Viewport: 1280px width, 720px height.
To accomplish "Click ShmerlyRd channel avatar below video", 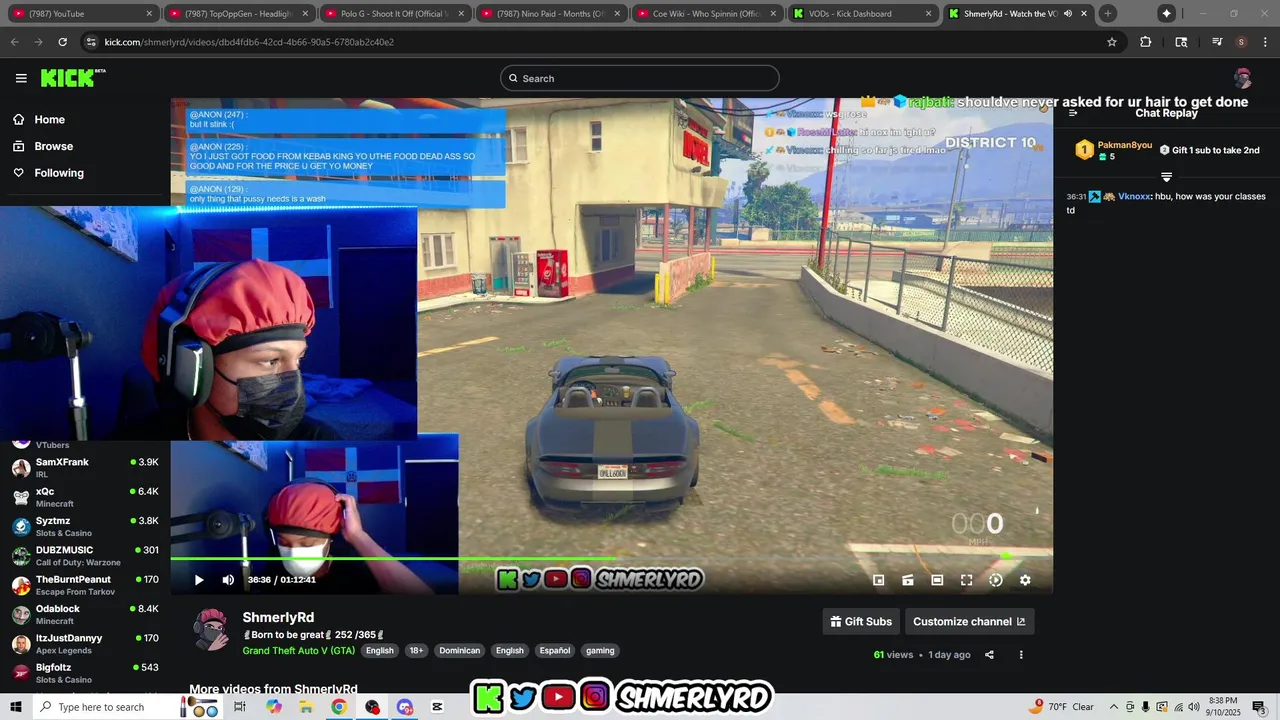I will (x=211, y=630).
